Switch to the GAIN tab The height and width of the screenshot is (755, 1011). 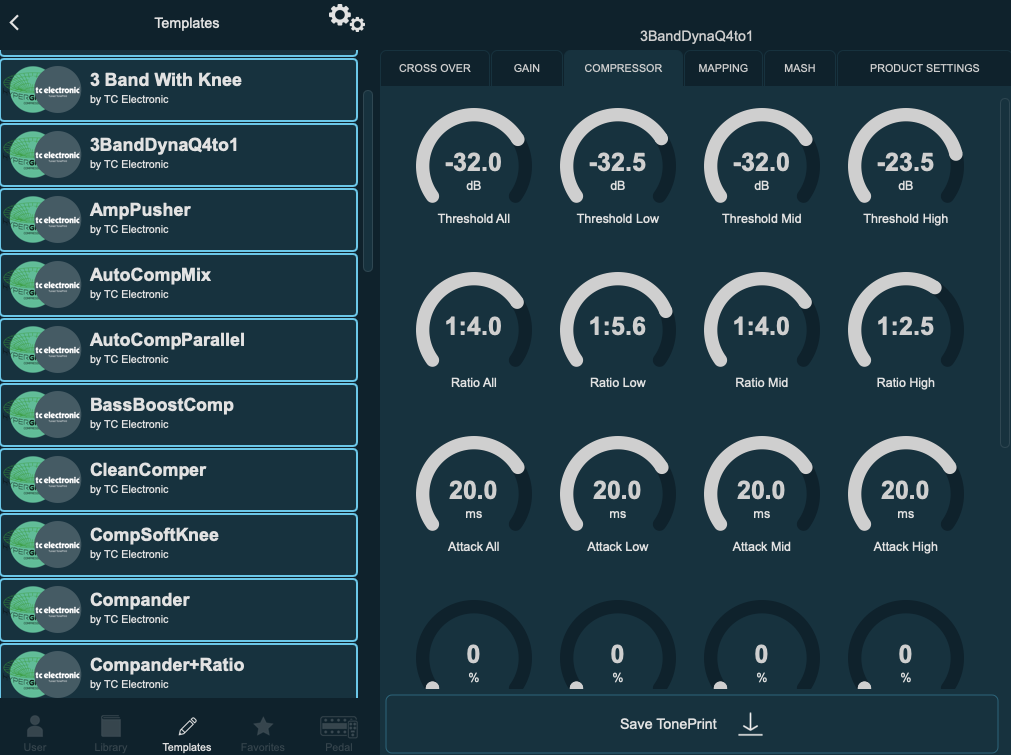tap(527, 68)
